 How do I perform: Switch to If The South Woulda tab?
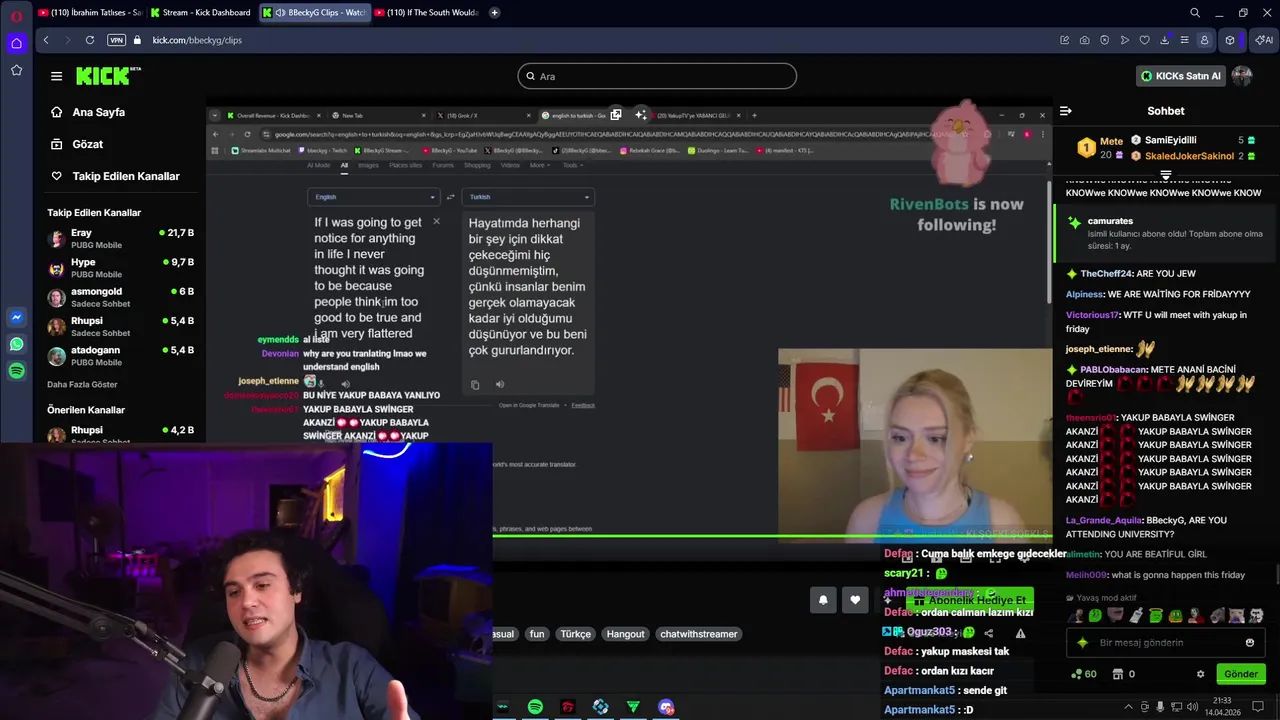[x=426, y=13]
